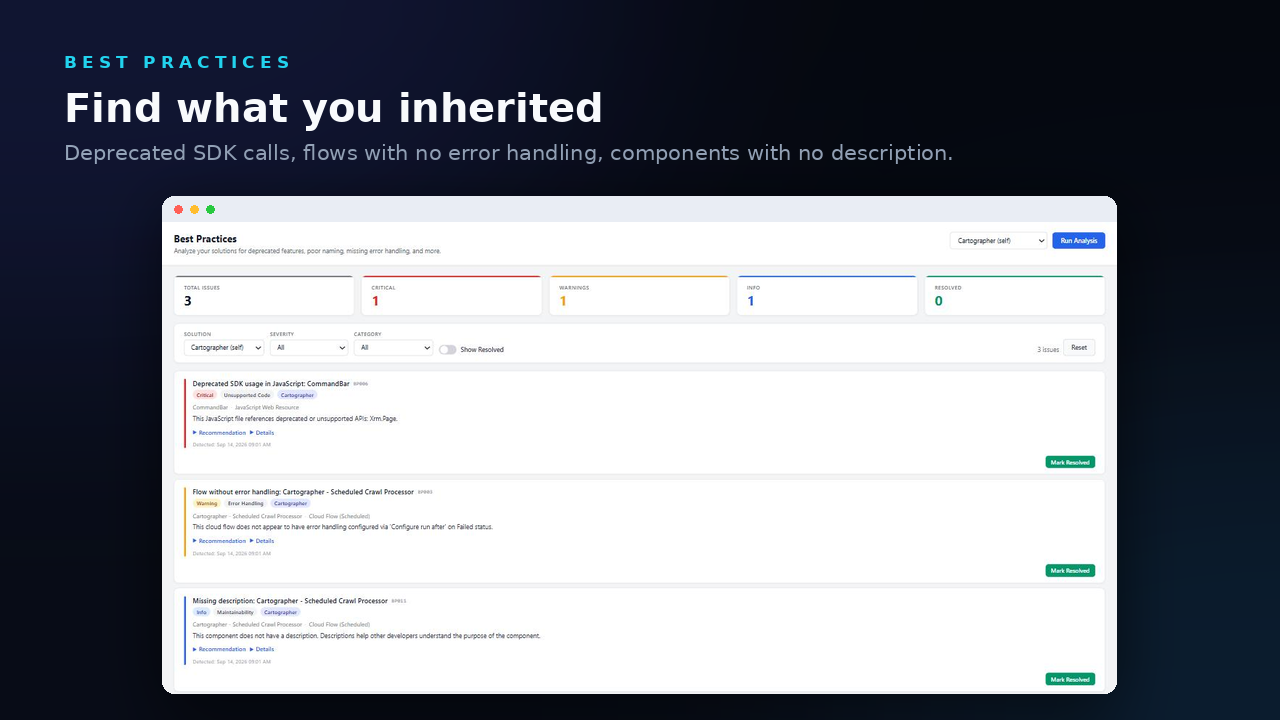This screenshot has height=720, width=1280.
Task: Select the Critical summary card
Action: tap(452, 296)
